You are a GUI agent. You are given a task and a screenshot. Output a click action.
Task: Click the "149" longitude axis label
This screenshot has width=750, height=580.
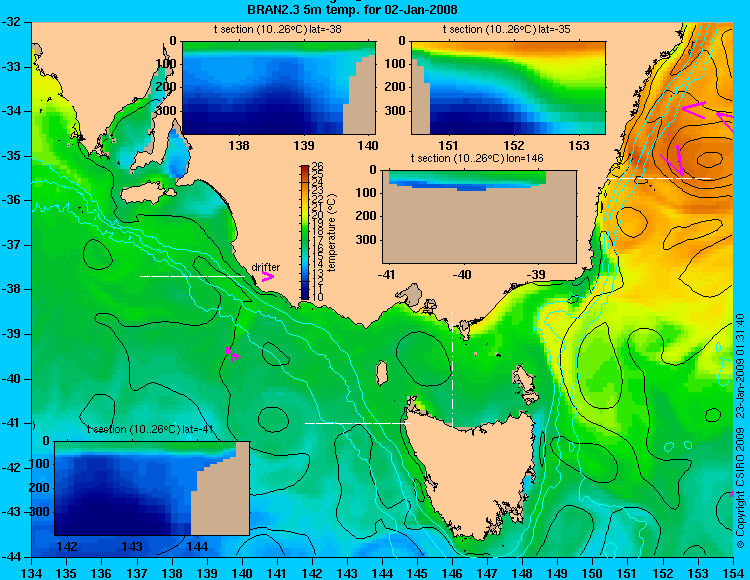point(558,573)
